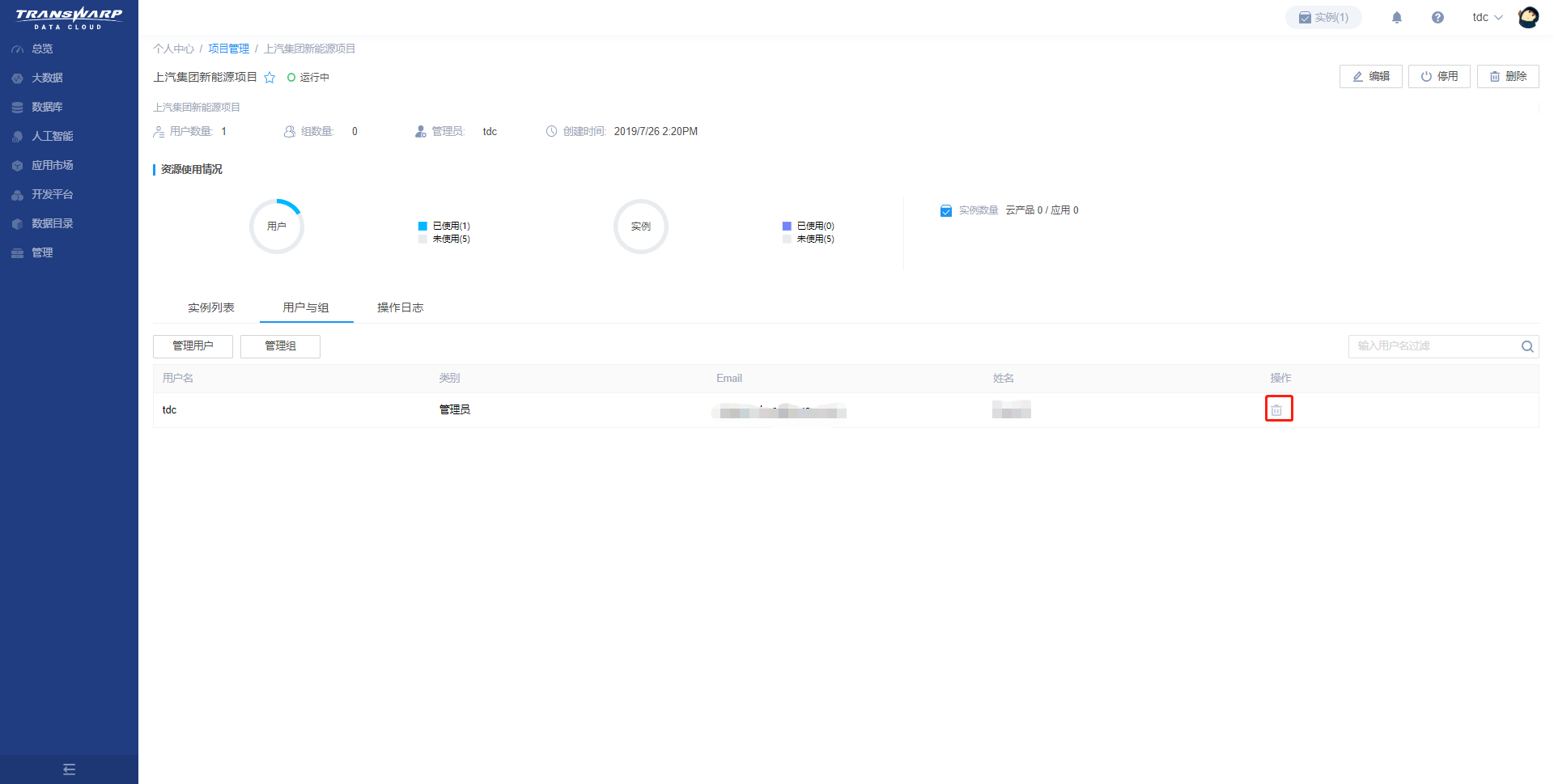Click the blue 已使用(1) legend swatch
The image size is (1554, 784).
[x=422, y=226]
